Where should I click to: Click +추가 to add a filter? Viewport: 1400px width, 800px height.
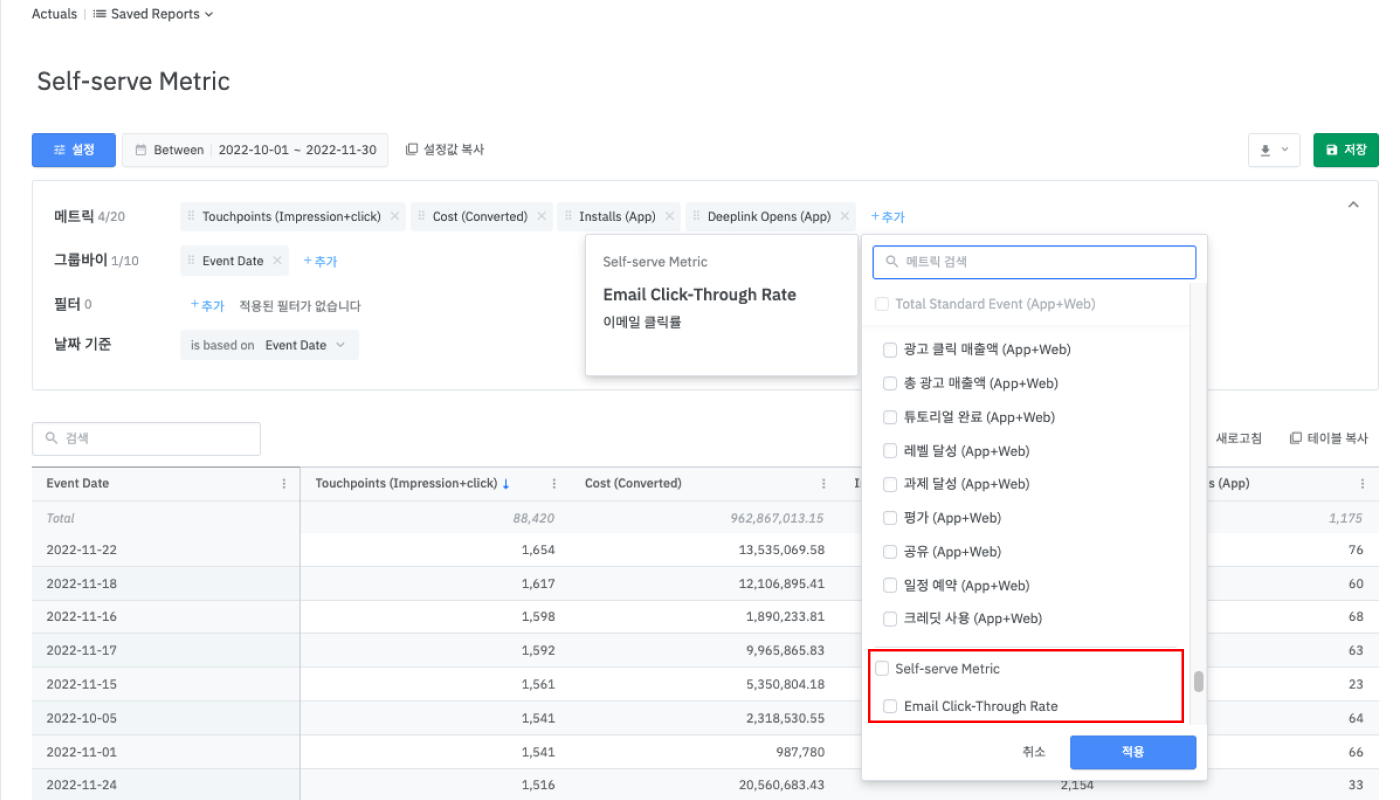coord(207,306)
